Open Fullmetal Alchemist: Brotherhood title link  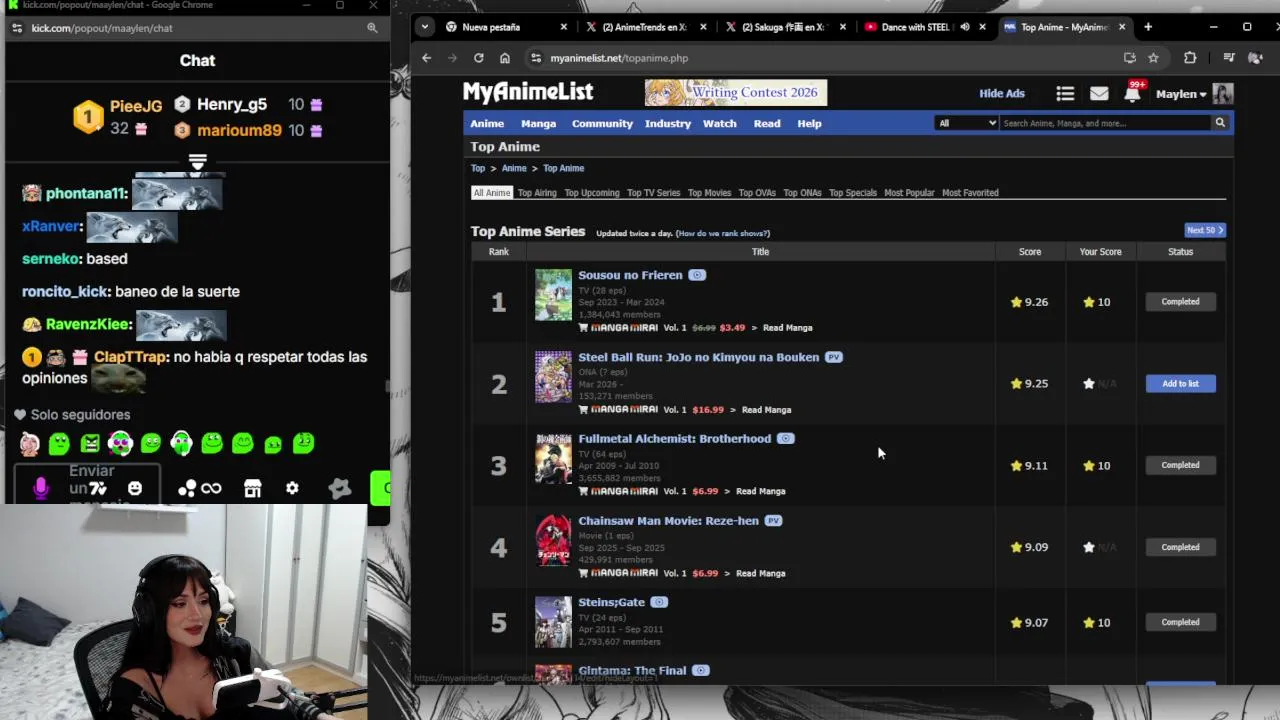[674, 439]
